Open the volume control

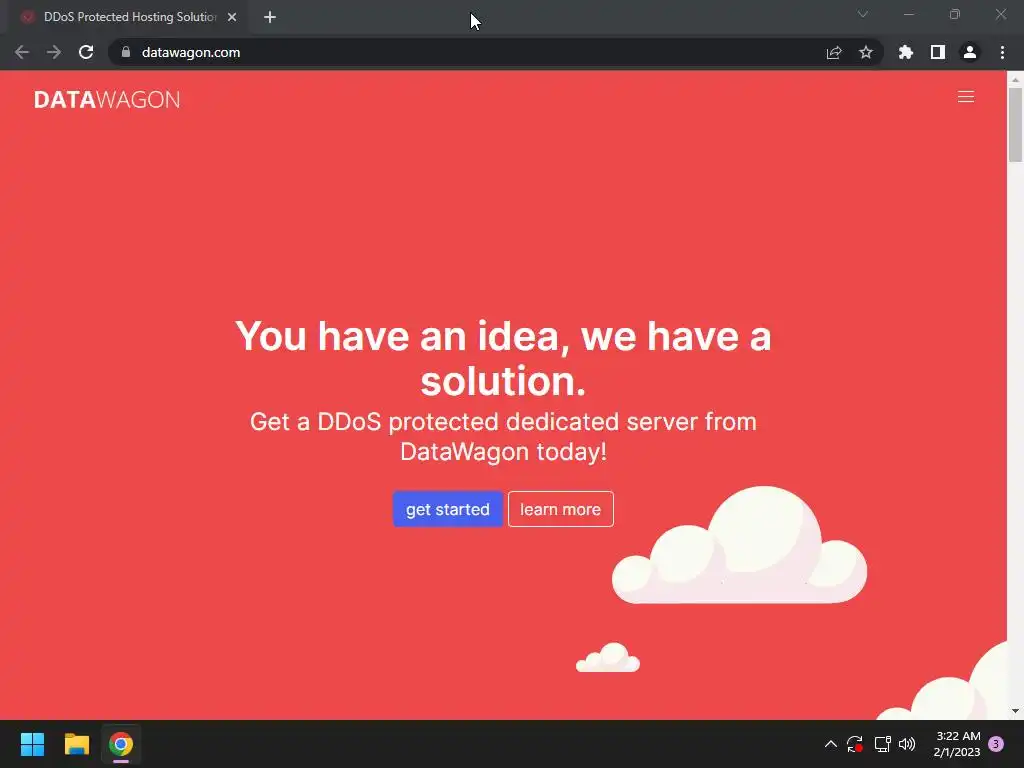907,744
